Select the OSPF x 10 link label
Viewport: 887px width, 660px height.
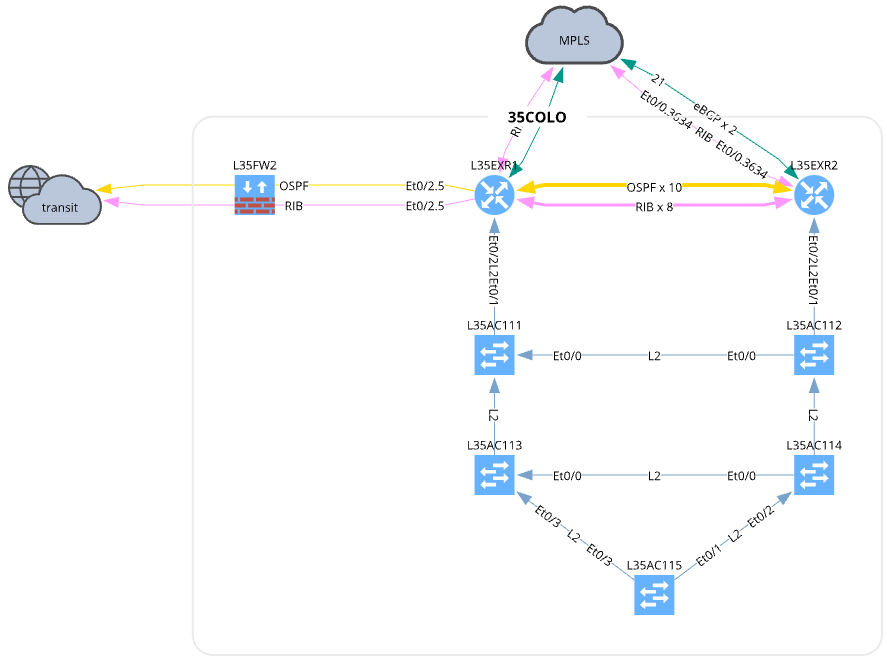tap(654, 187)
